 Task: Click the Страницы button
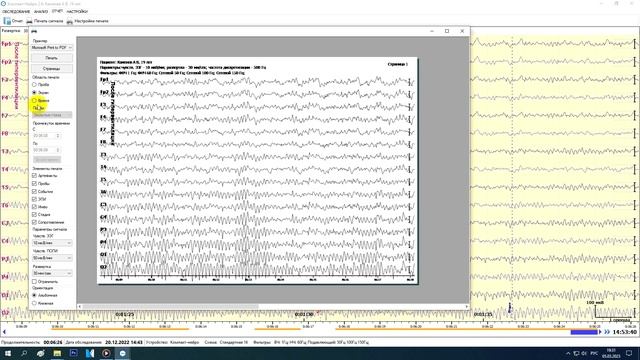point(52,69)
